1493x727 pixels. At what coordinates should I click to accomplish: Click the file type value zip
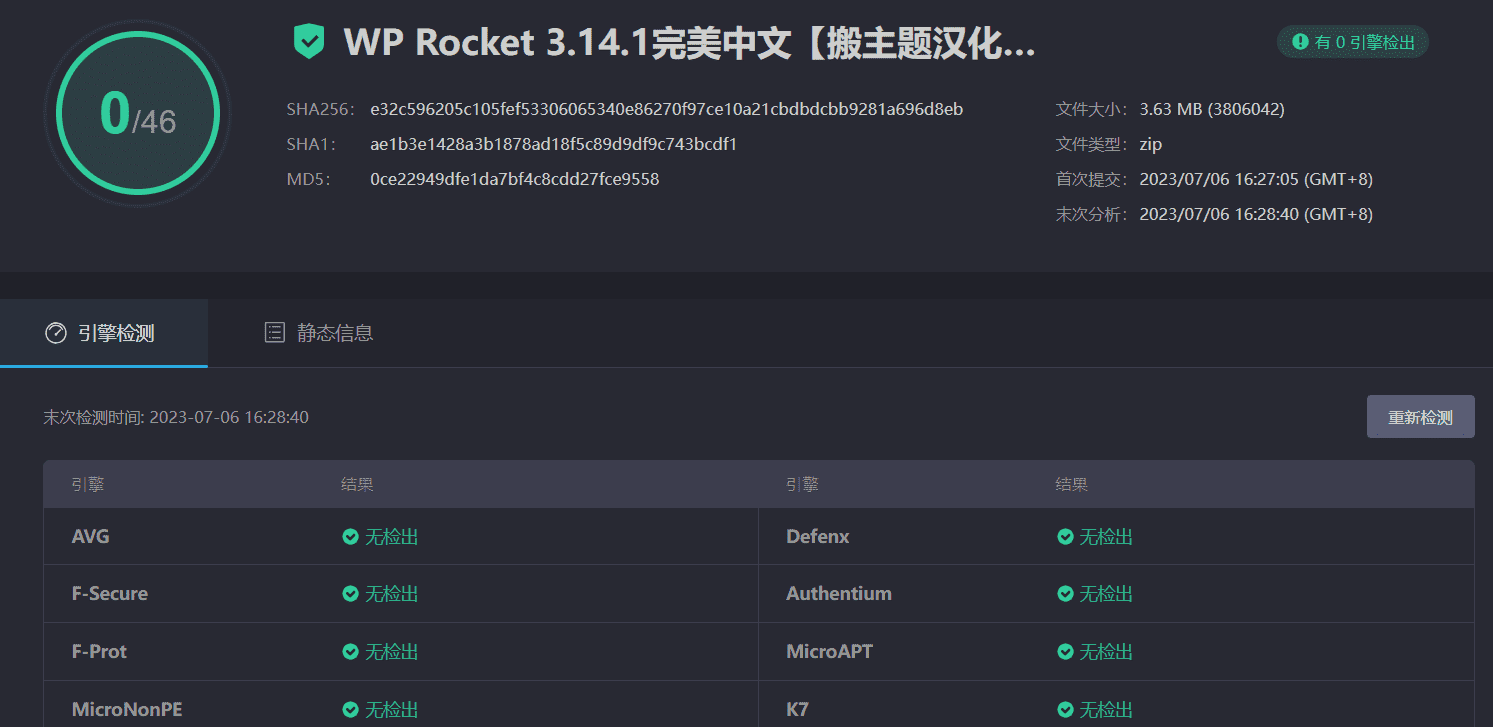point(1151,144)
